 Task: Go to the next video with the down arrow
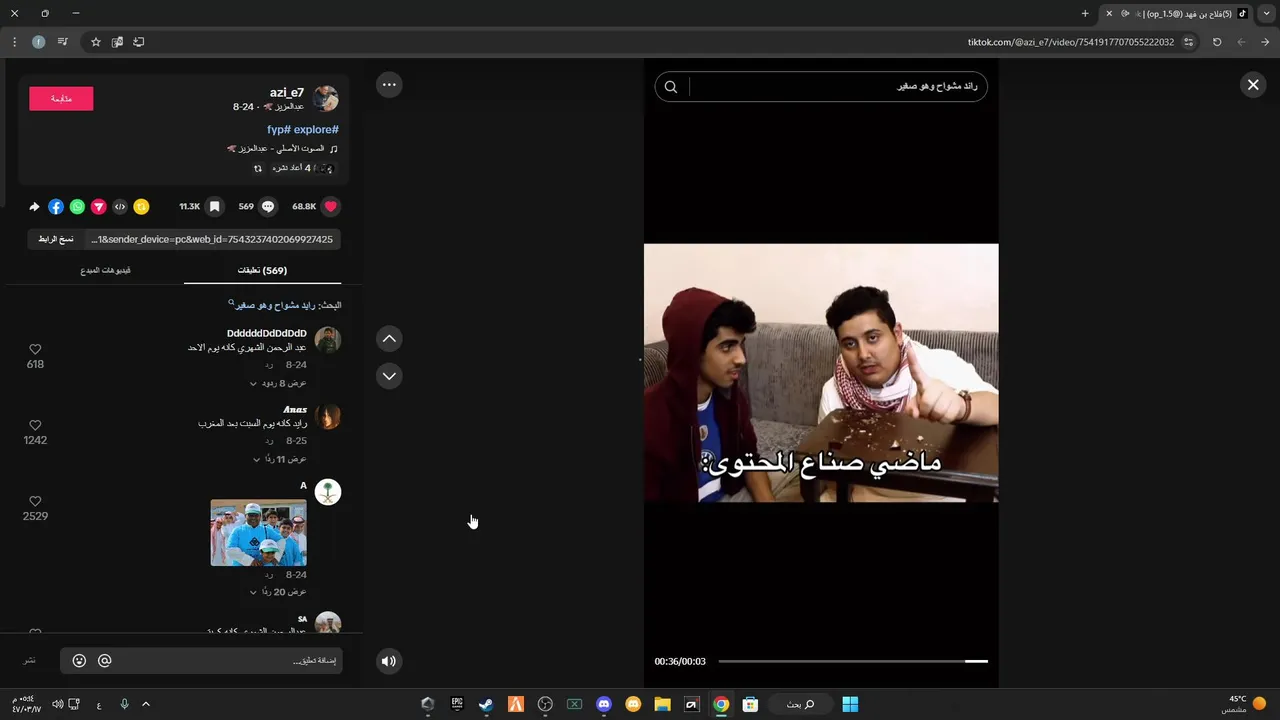(x=389, y=376)
